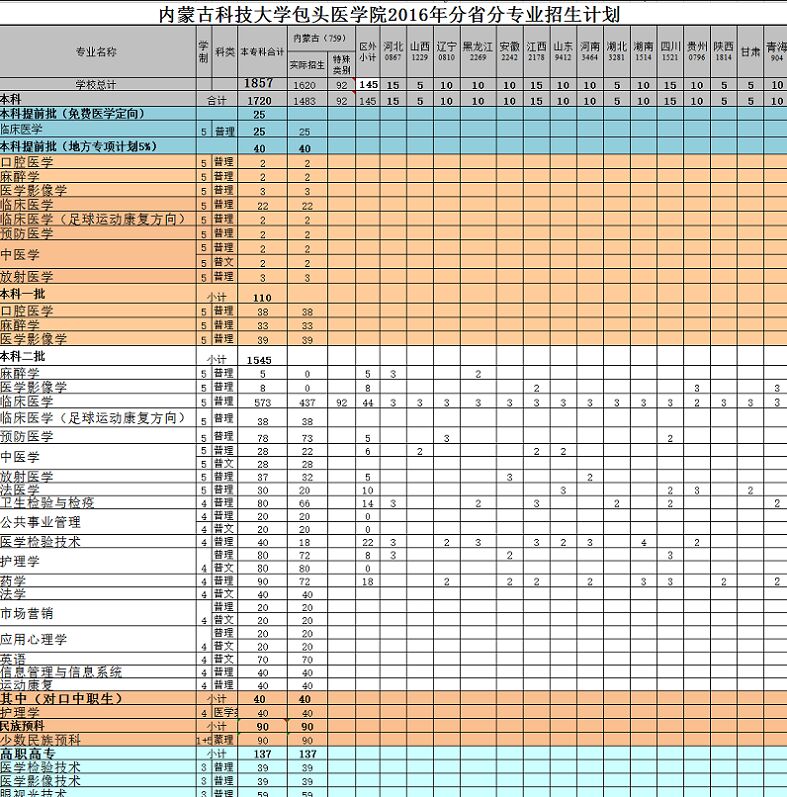Image resolution: width=787 pixels, height=797 pixels.
Task: Select the 少数民族预科 row label
Action: tap(41, 740)
